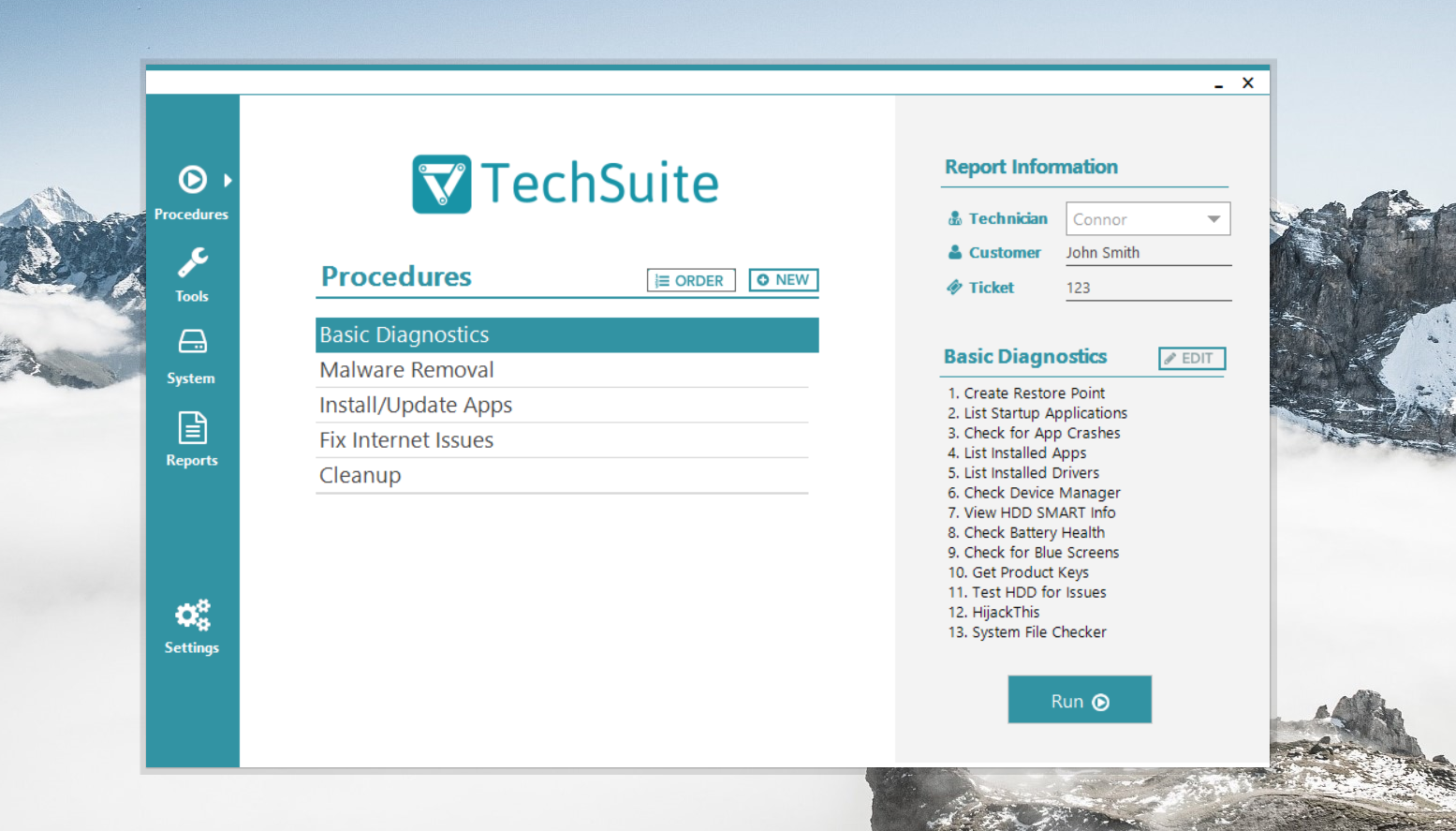The width and height of the screenshot is (1456, 831).
Task: Open the Technician dropdown showing Connor
Action: click(1148, 219)
